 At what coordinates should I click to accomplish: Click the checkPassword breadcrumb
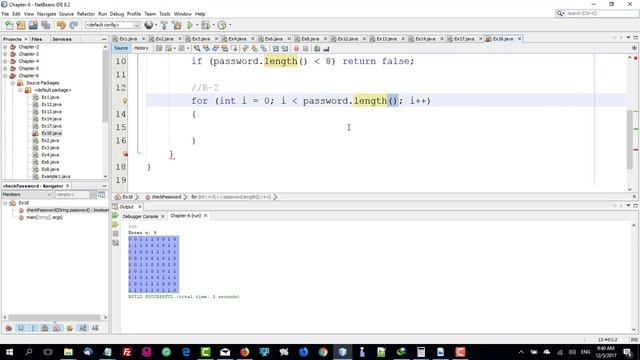point(166,197)
